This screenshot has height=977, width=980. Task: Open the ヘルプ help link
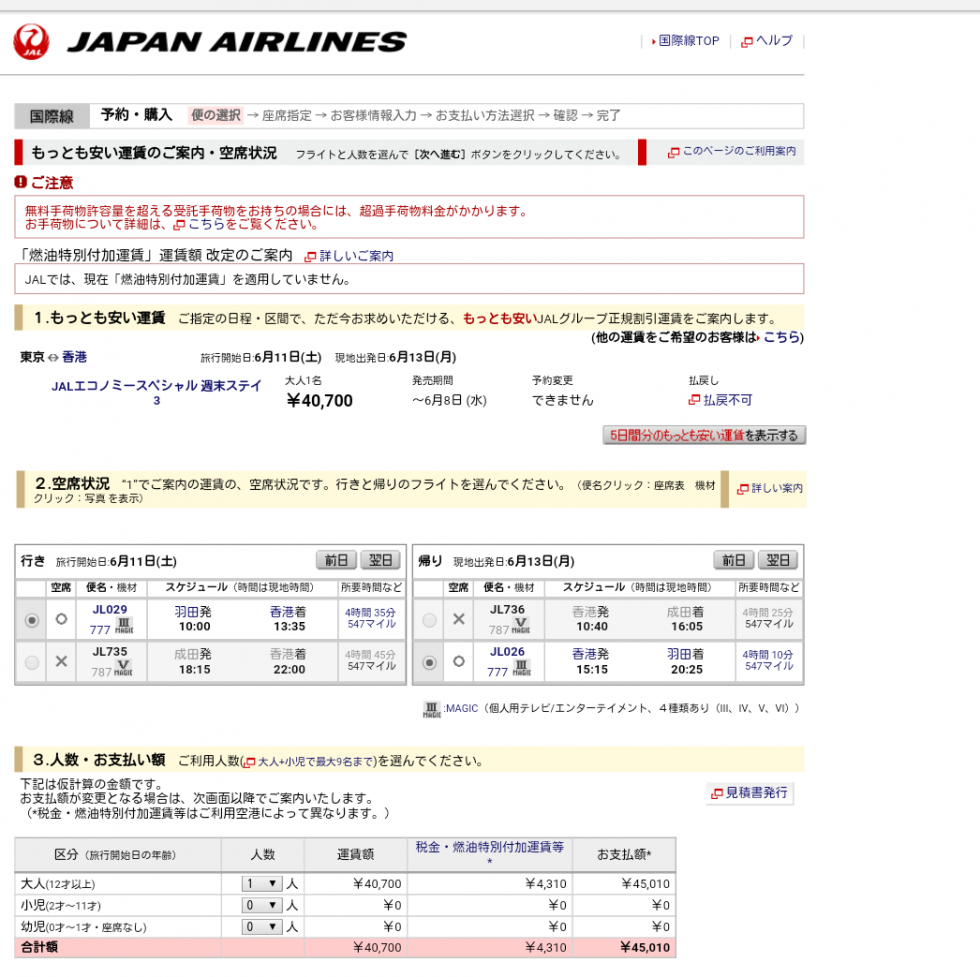pos(774,41)
